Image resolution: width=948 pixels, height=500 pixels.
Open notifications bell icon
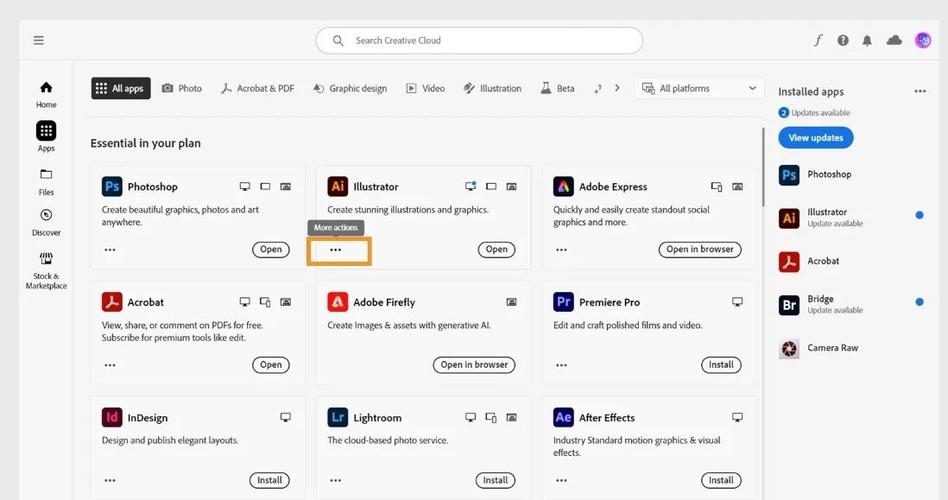pos(867,40)
